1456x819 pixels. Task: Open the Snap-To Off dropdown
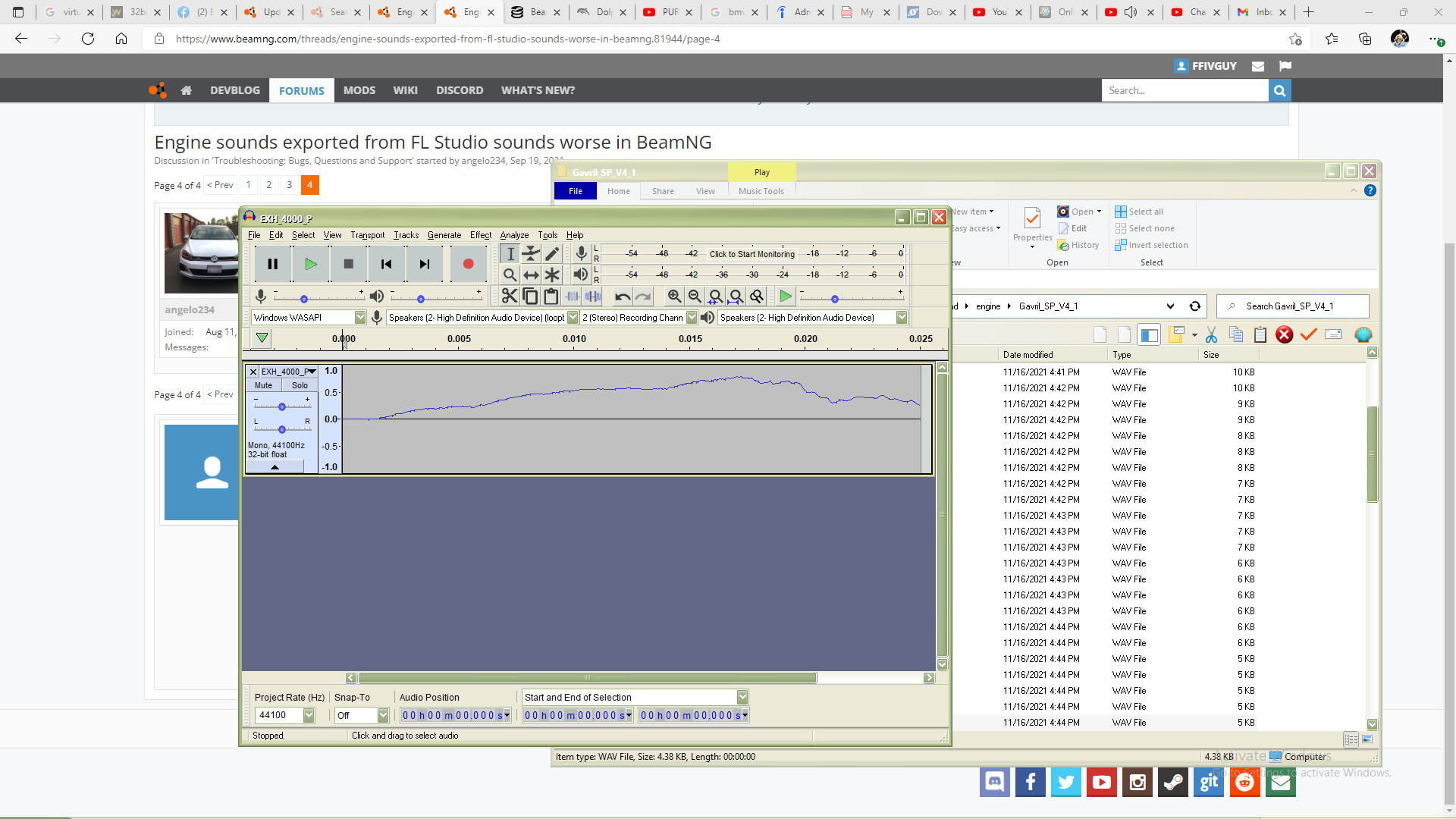tap(383, 715)
